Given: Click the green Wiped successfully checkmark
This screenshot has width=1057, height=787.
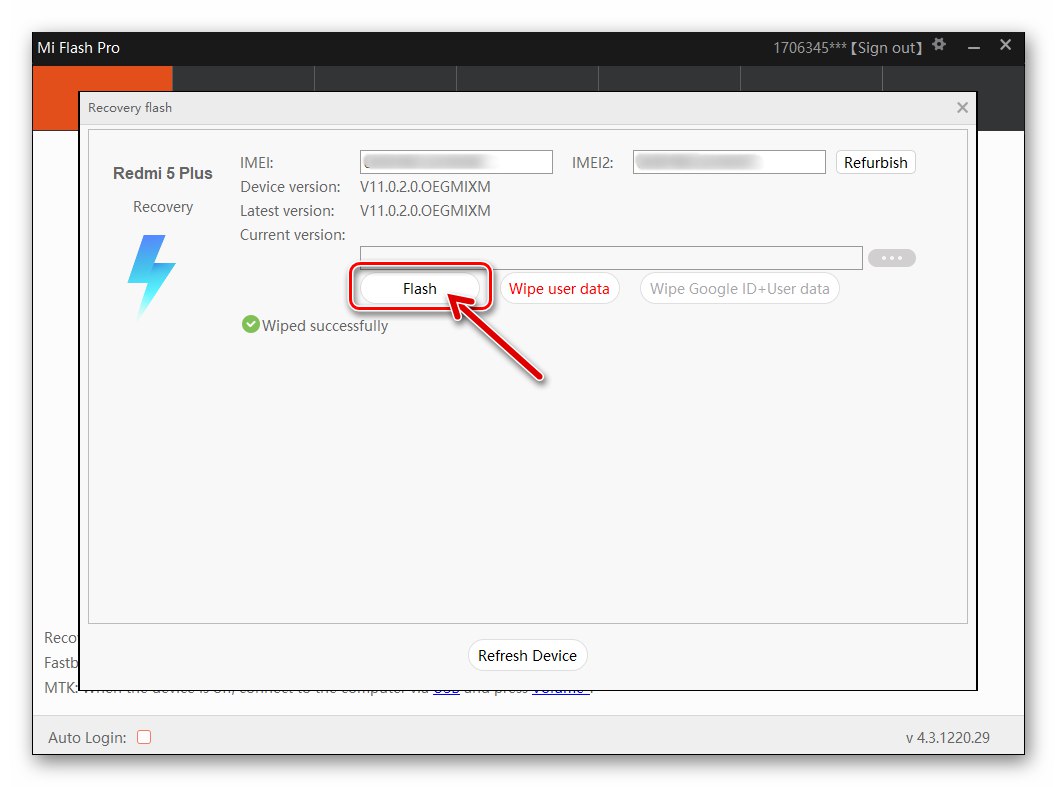Looking at the screenshot, I should [250, 324].
